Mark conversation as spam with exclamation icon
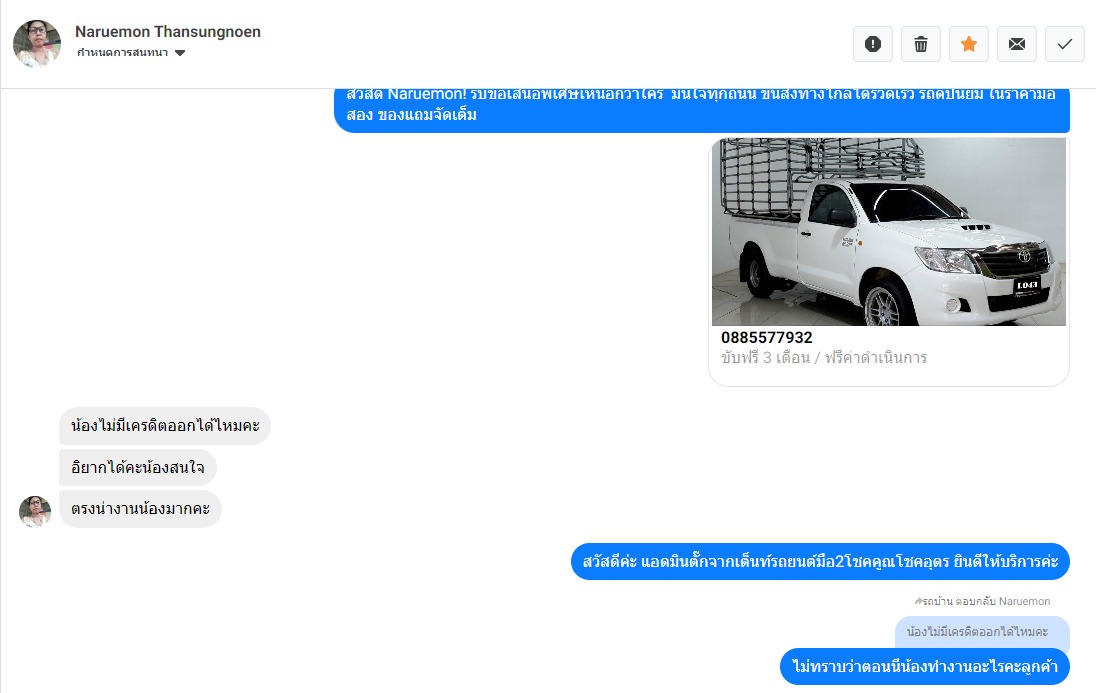Screen dimensions: 1096x693 coord(873,44)
